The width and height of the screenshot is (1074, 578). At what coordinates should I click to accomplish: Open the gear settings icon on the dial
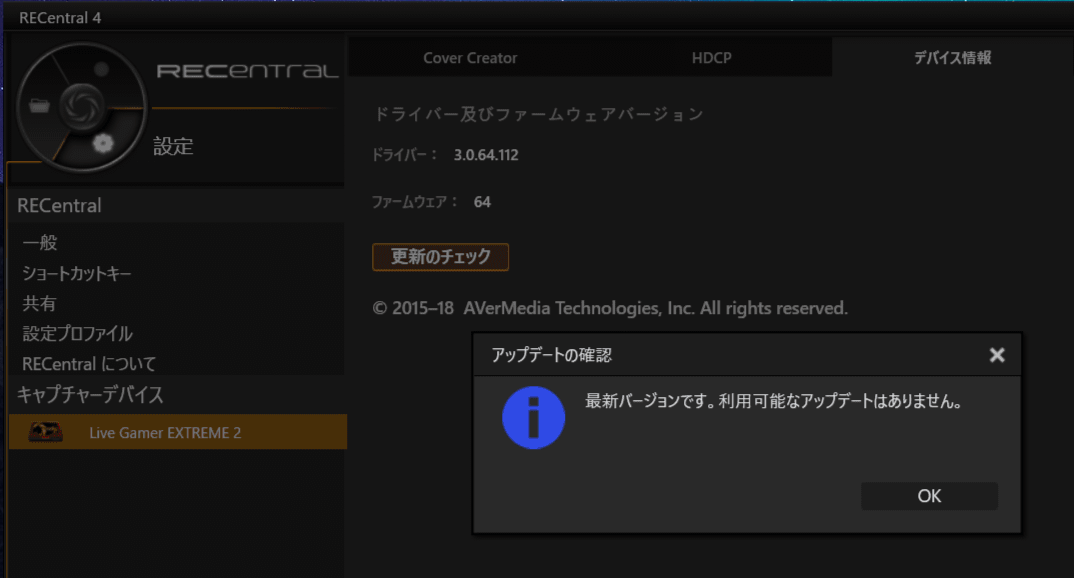pos(103,143)
